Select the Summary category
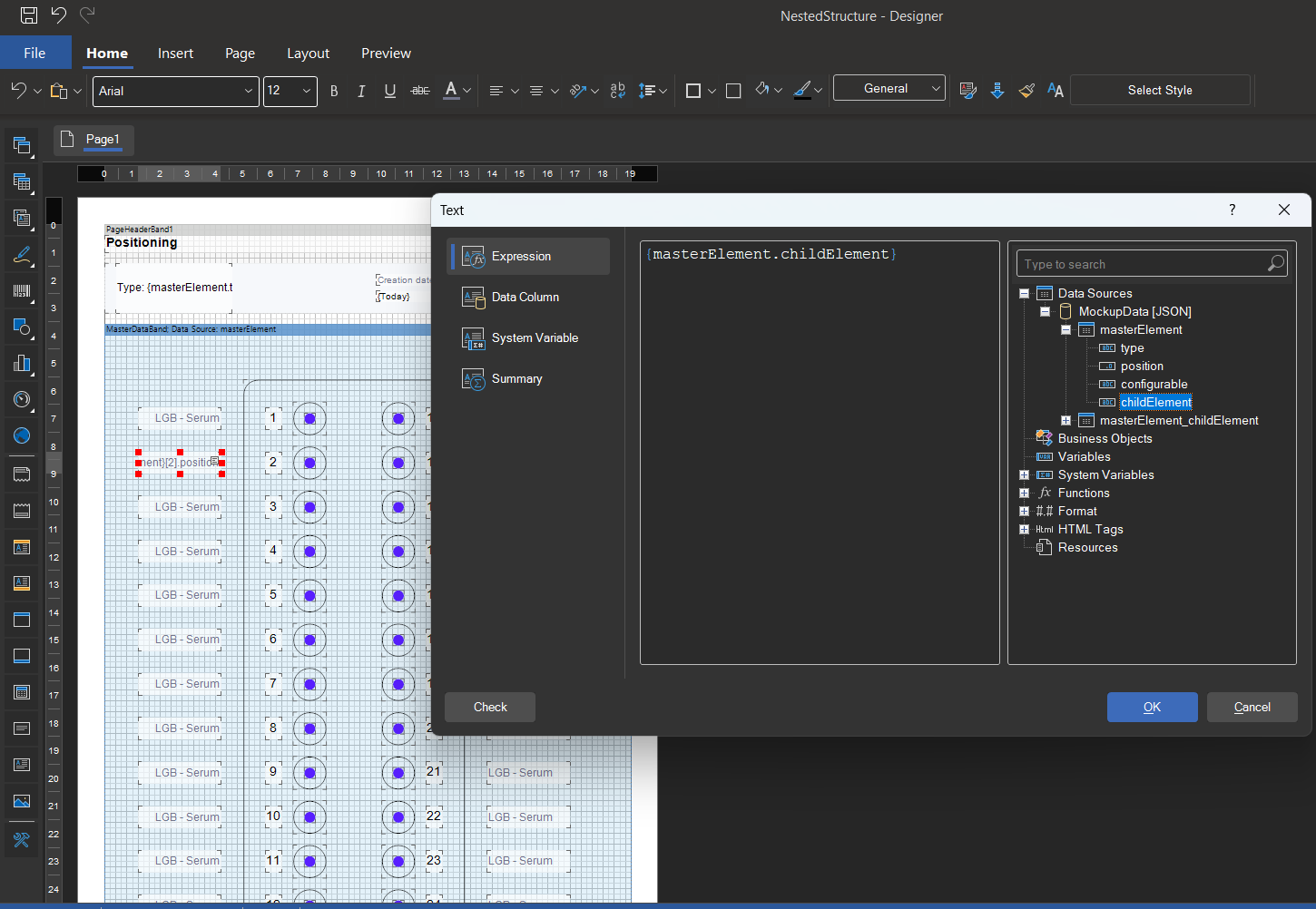This screenshot has width=1316, height=909. coord(528,379)
